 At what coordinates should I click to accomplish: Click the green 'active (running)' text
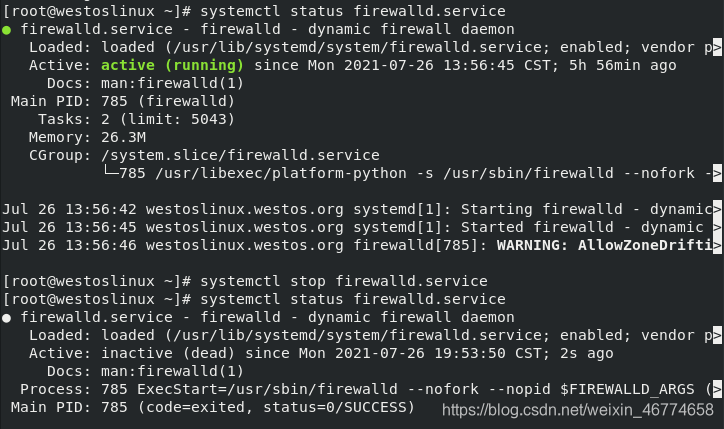pyautogui.click(x=172, y=65)
